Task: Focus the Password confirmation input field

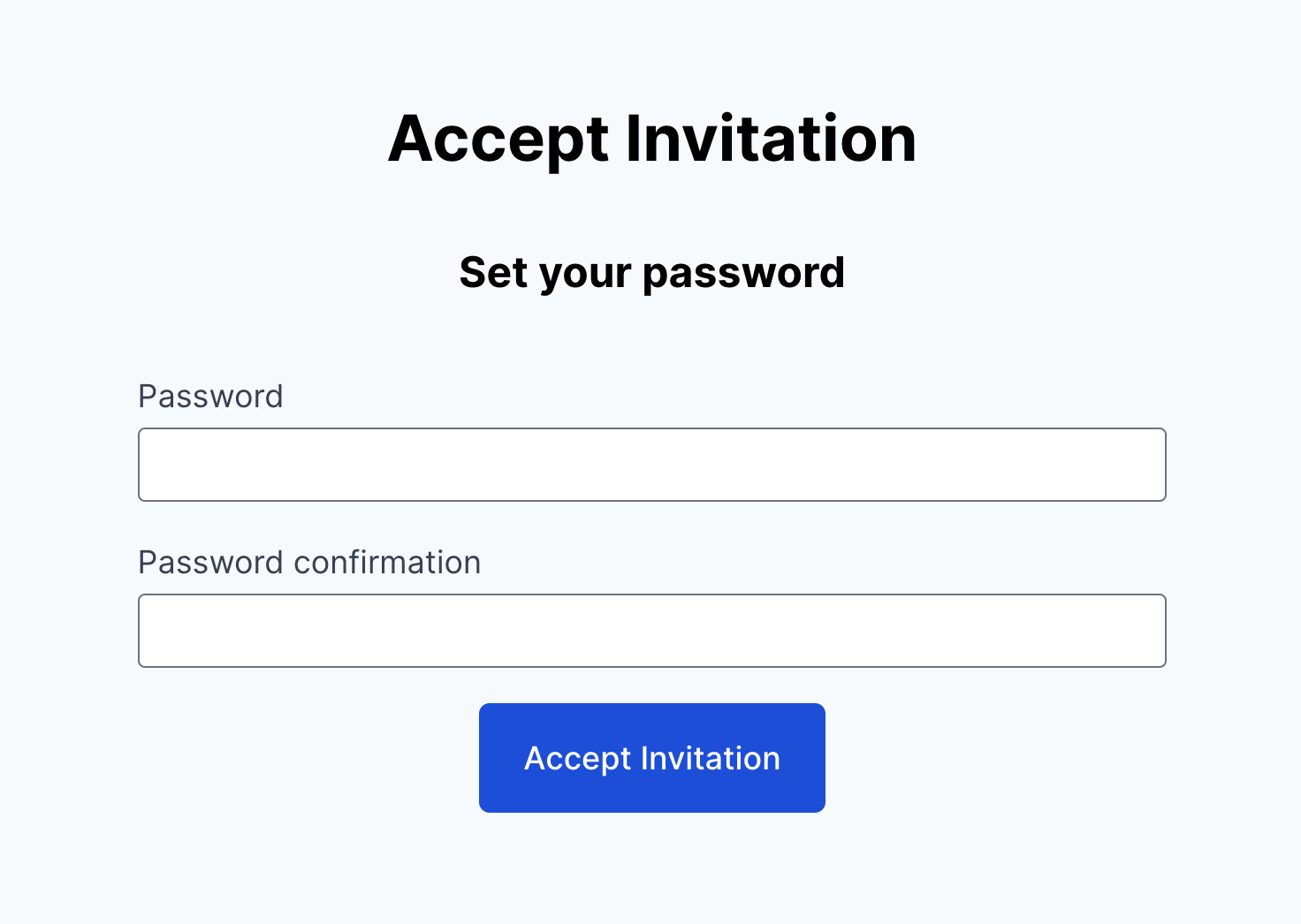Action: pos(651,631)
